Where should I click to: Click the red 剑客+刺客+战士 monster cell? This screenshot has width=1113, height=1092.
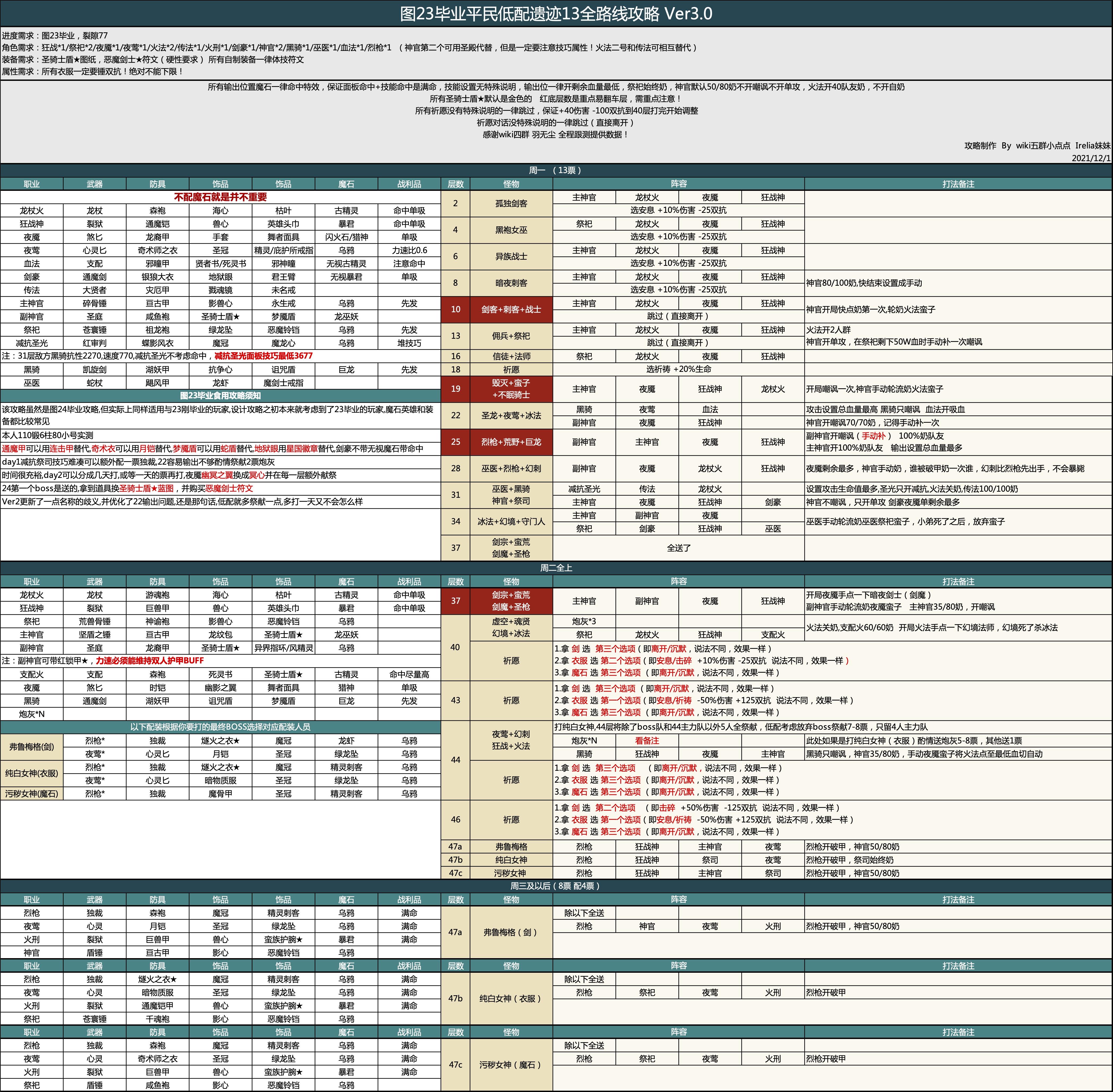pos(511,309)
